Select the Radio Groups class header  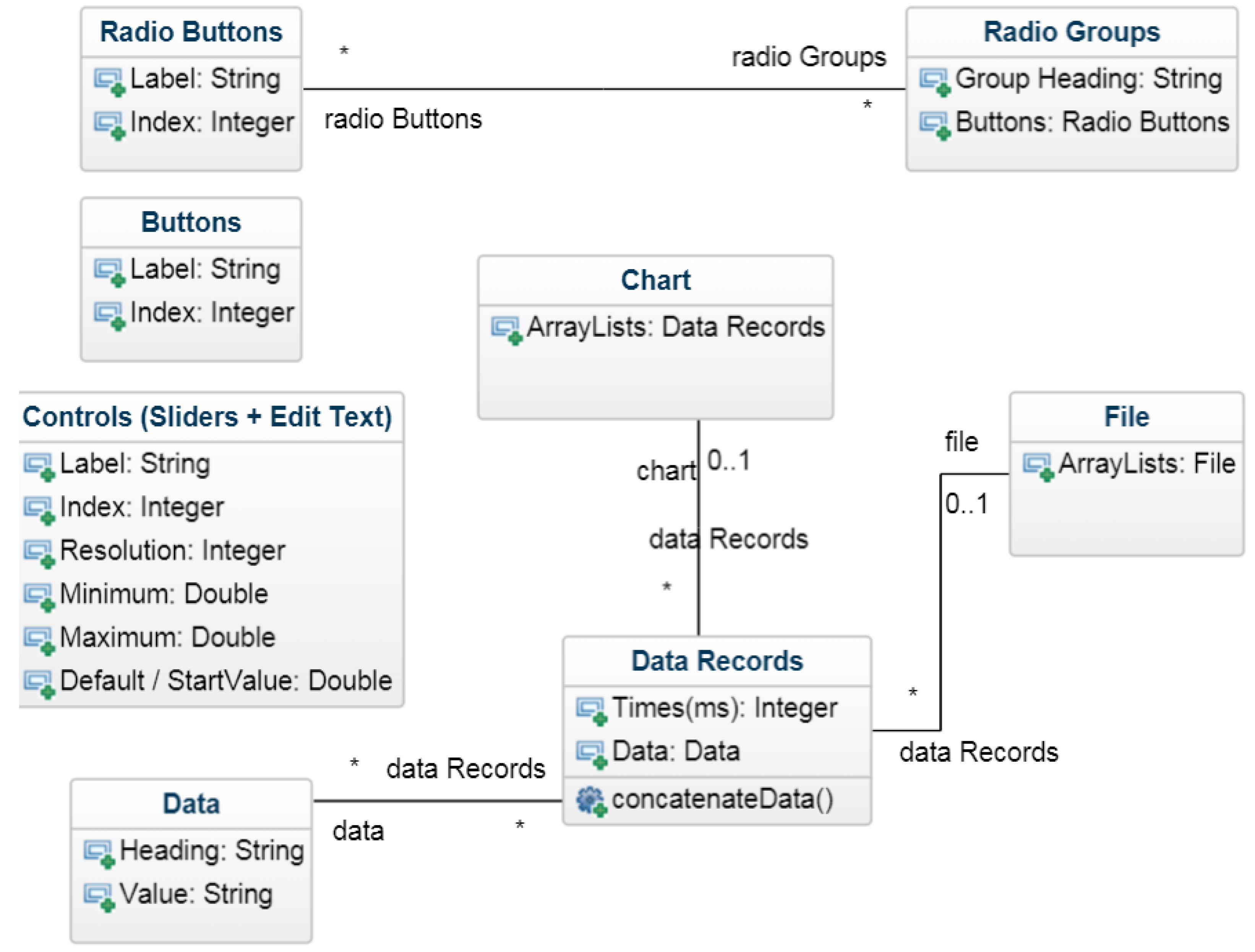1071,32
